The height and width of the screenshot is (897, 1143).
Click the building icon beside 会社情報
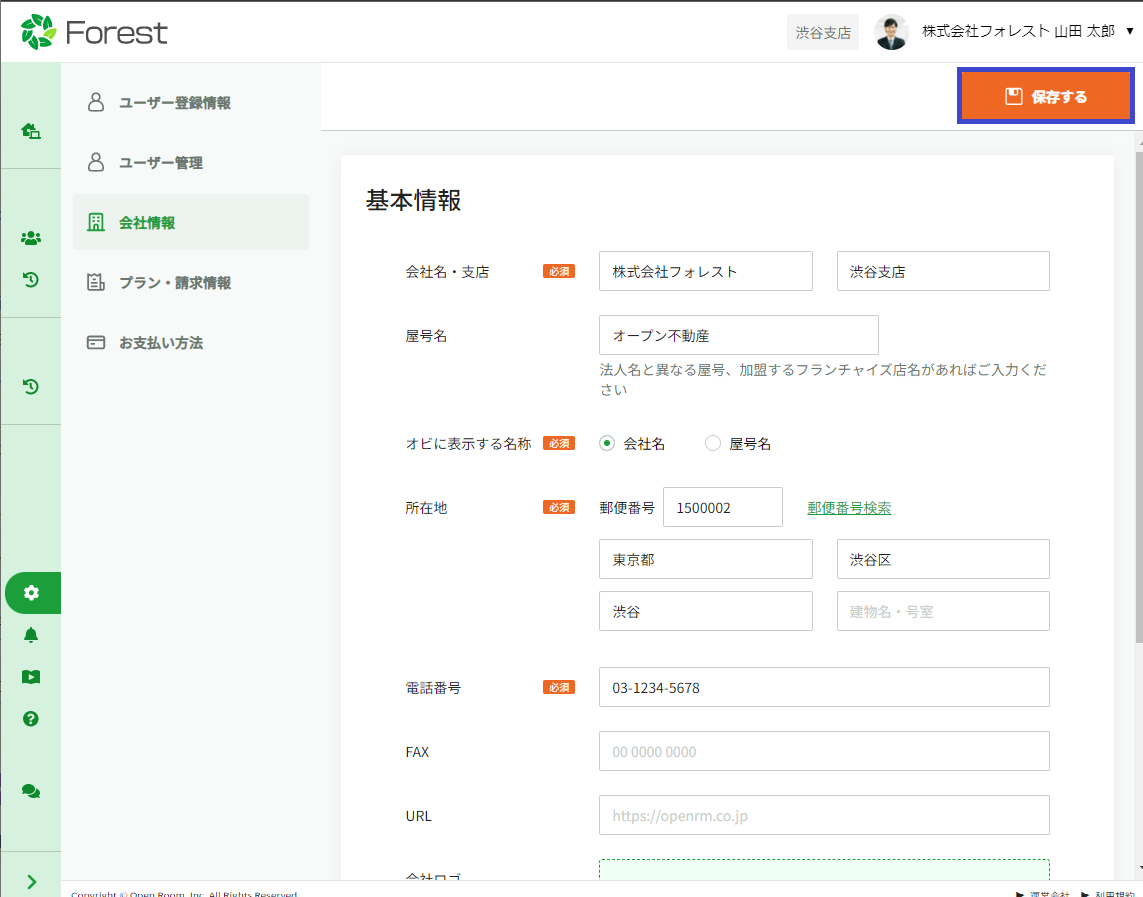pyautogui.click(x=95, y=222)
